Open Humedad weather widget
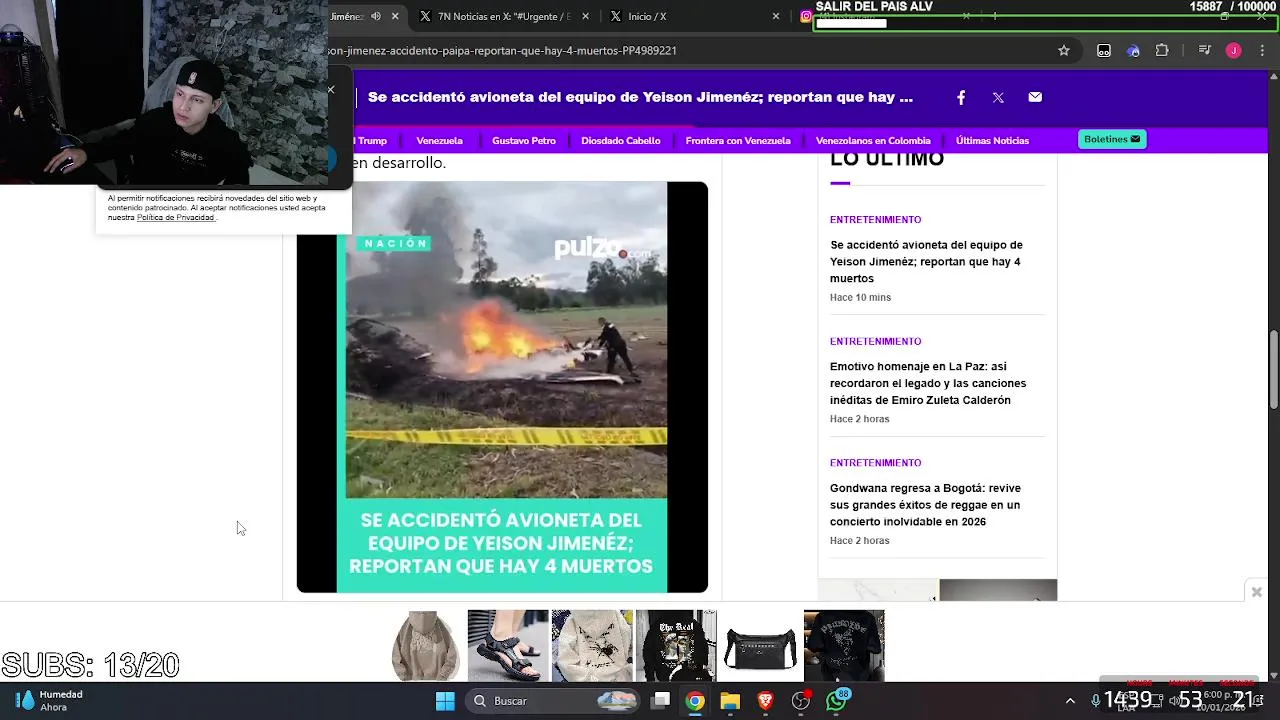This screenshot has height=720, width=1280. (x=50, y=701)
